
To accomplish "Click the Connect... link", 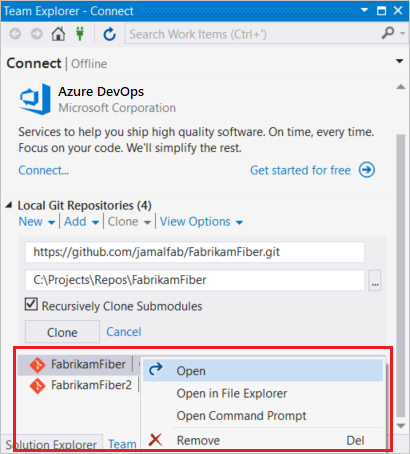I will click(x=43, y=170).
